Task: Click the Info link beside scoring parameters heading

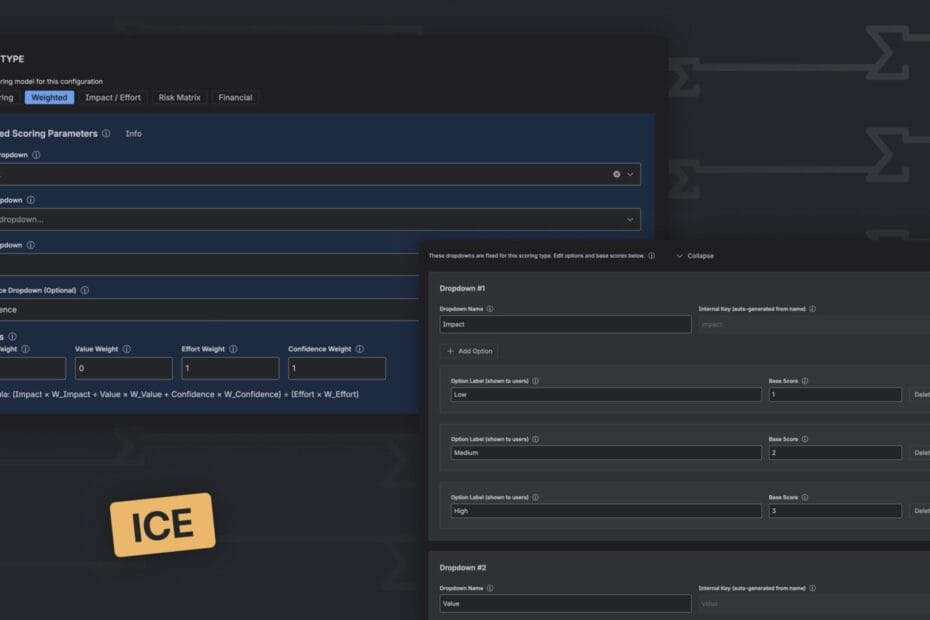Action: (133, 133)
